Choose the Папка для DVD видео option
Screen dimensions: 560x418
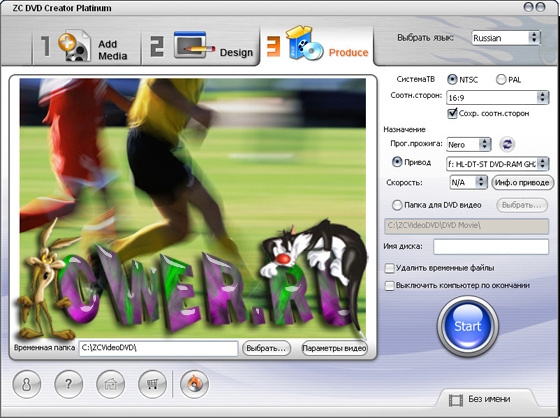point(397,205)
